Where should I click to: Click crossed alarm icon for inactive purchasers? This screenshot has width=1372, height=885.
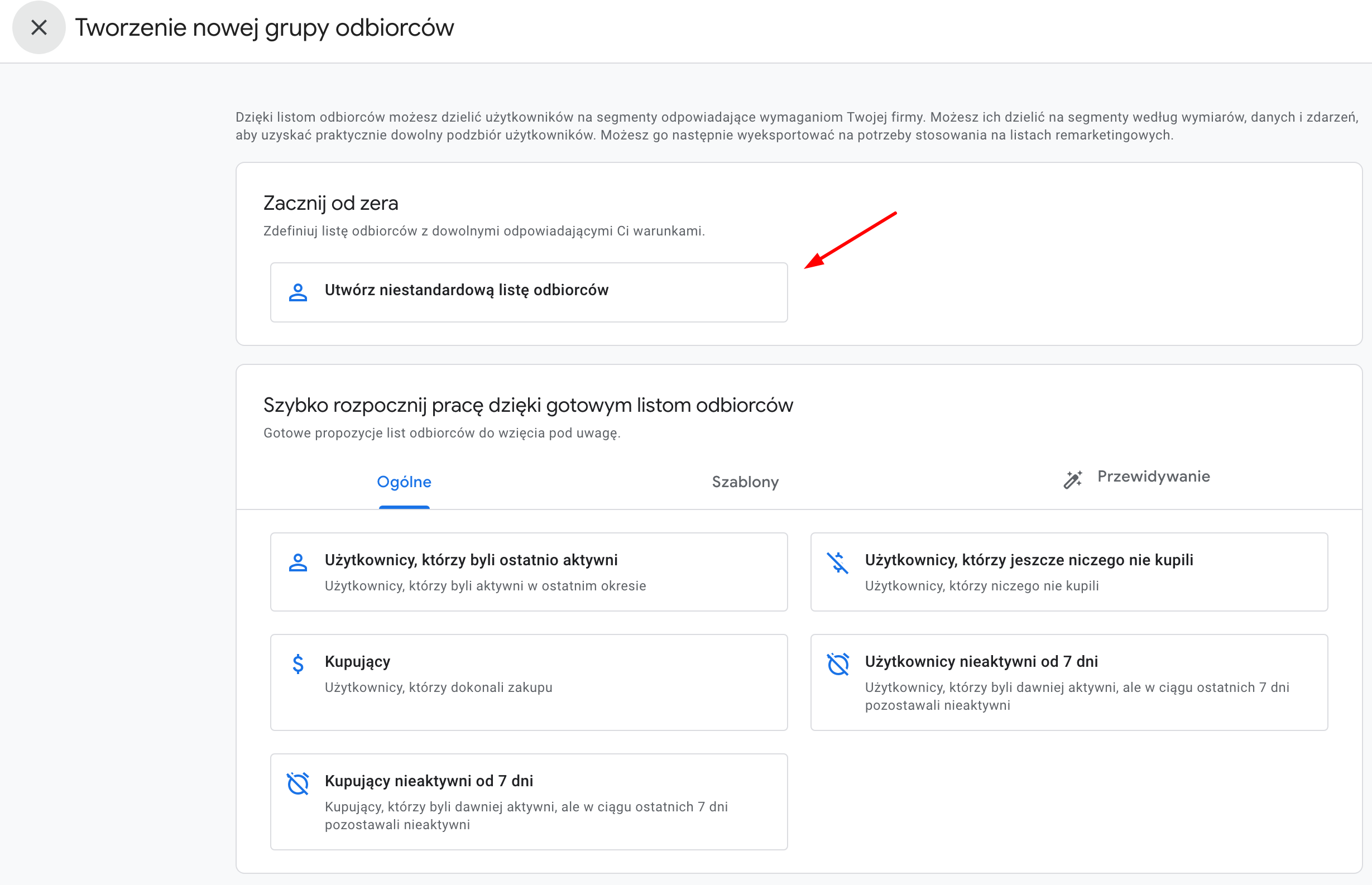point(298,783)
